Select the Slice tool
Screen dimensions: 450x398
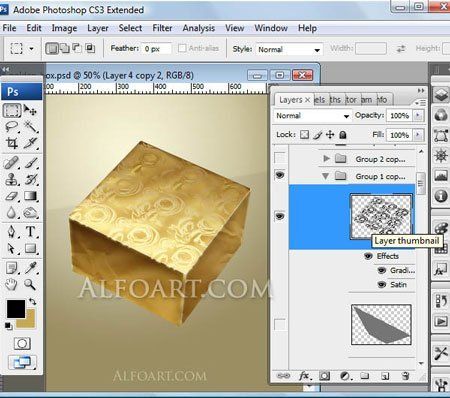[x=30, y=143]
